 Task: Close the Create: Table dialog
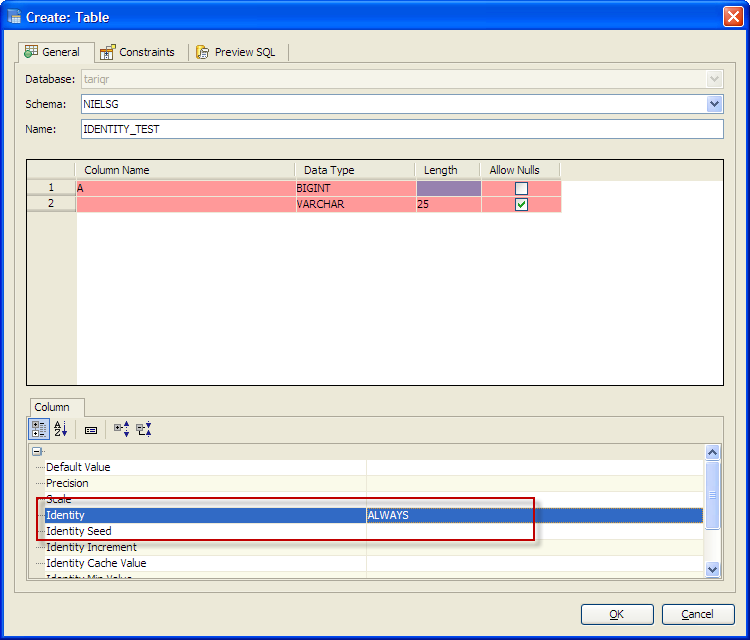coord(733,17)
